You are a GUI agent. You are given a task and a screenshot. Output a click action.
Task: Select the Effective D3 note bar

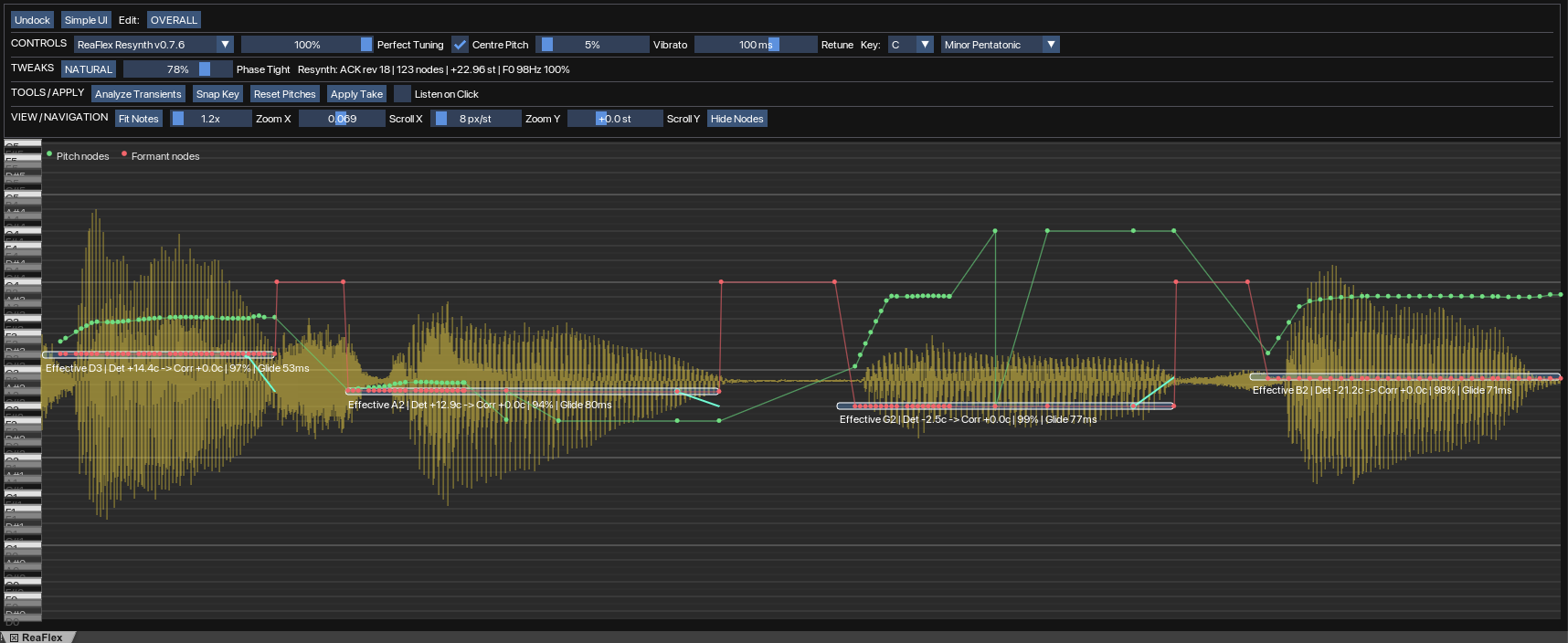(x=159, y=354)
